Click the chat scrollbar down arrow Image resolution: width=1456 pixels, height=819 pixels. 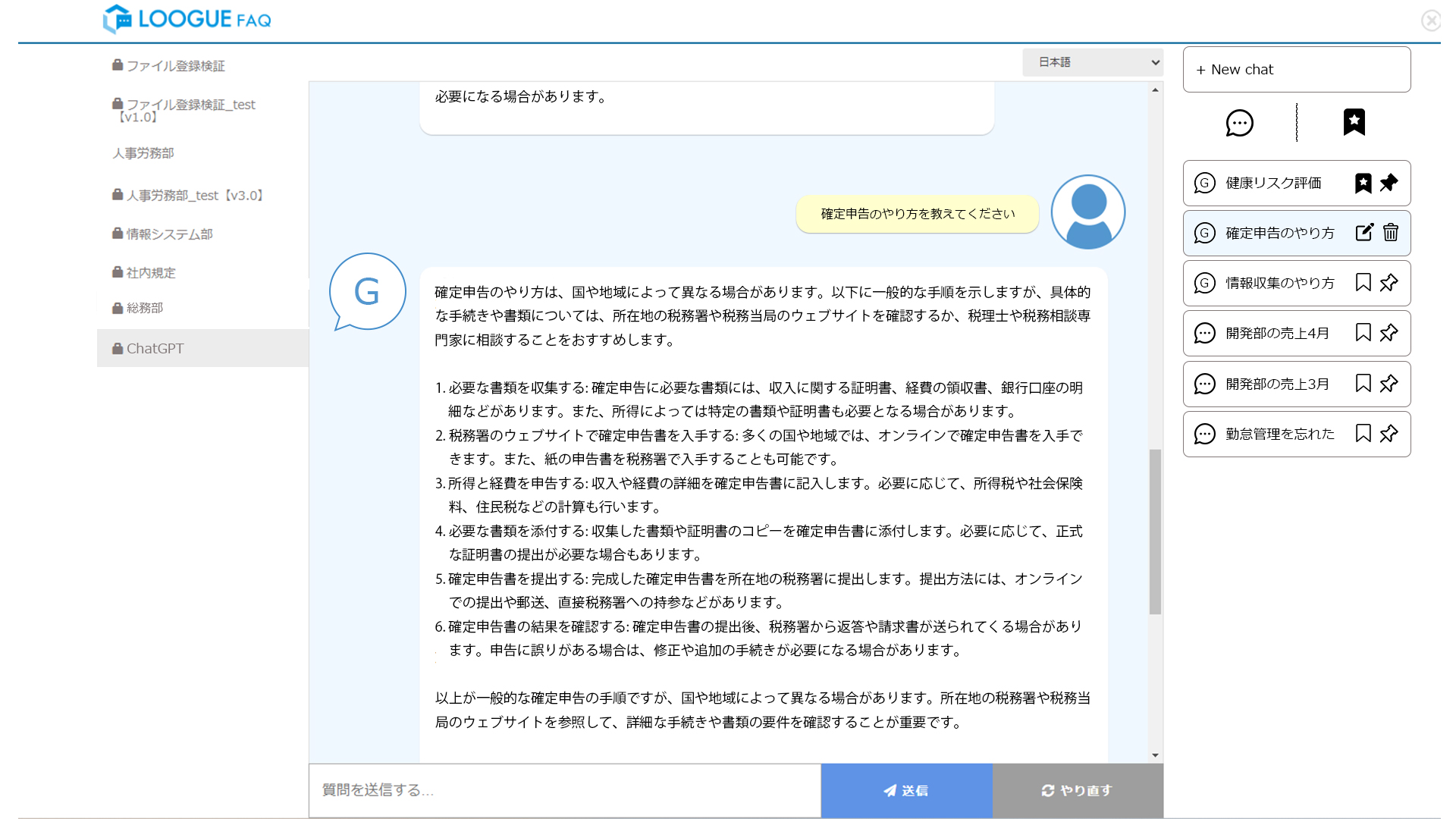[1155, 755]
